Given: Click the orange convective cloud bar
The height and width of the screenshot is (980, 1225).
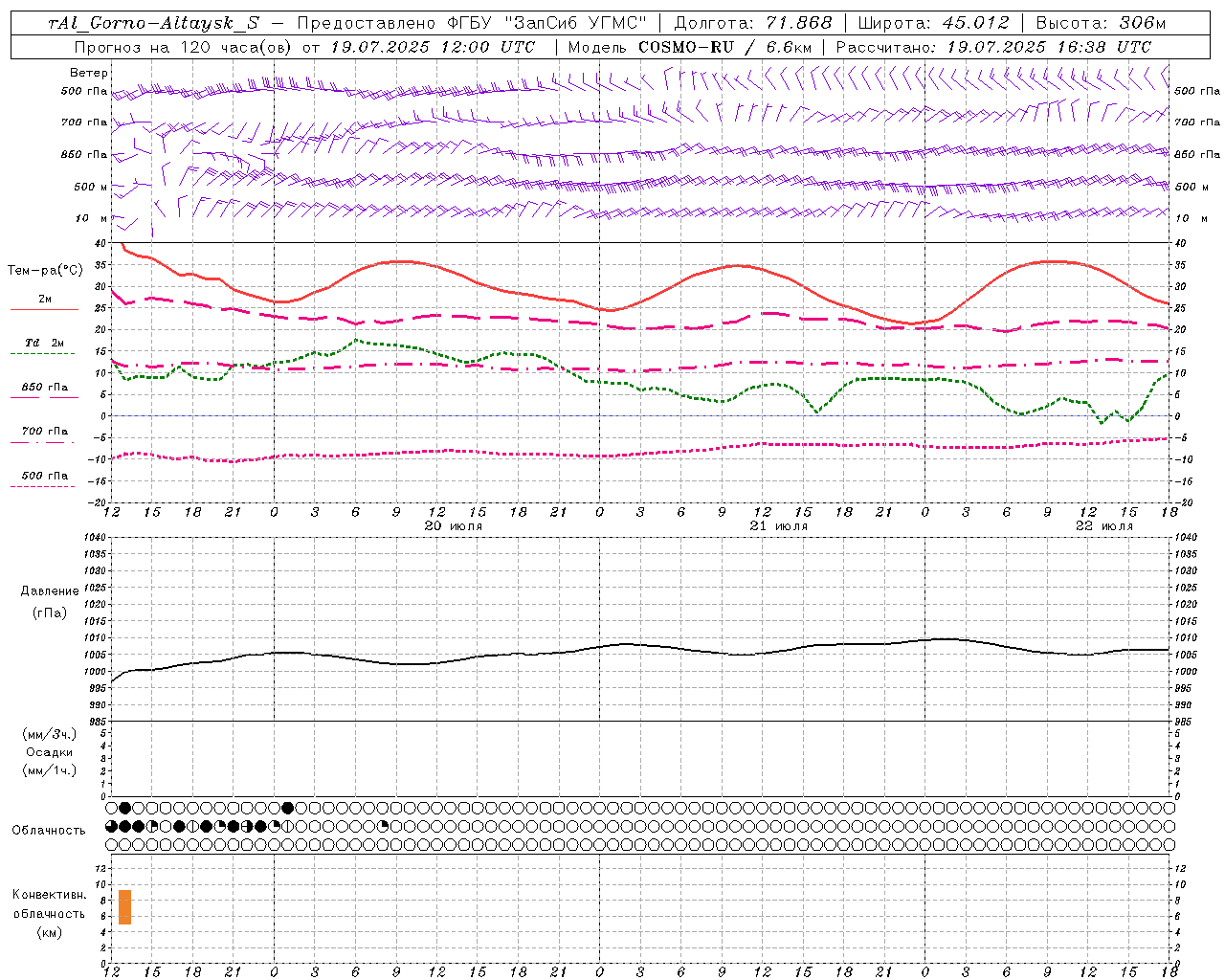Looking at the screenshot, I should [124, 907].
